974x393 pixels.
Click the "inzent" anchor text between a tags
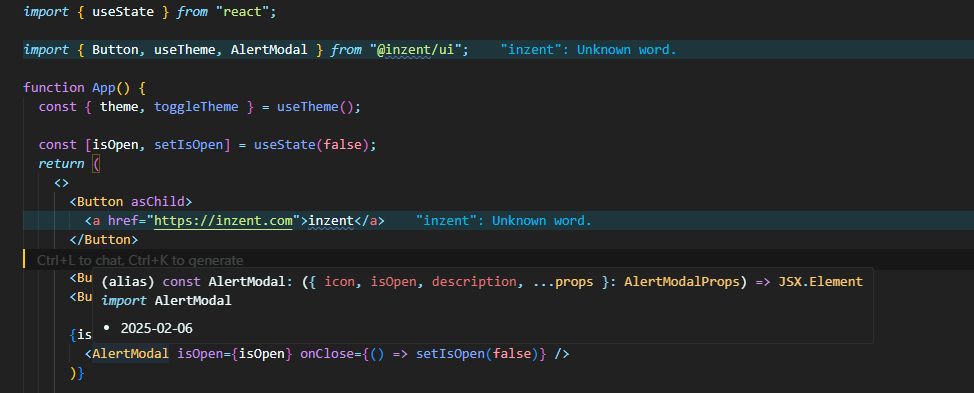tap(330, 221)
